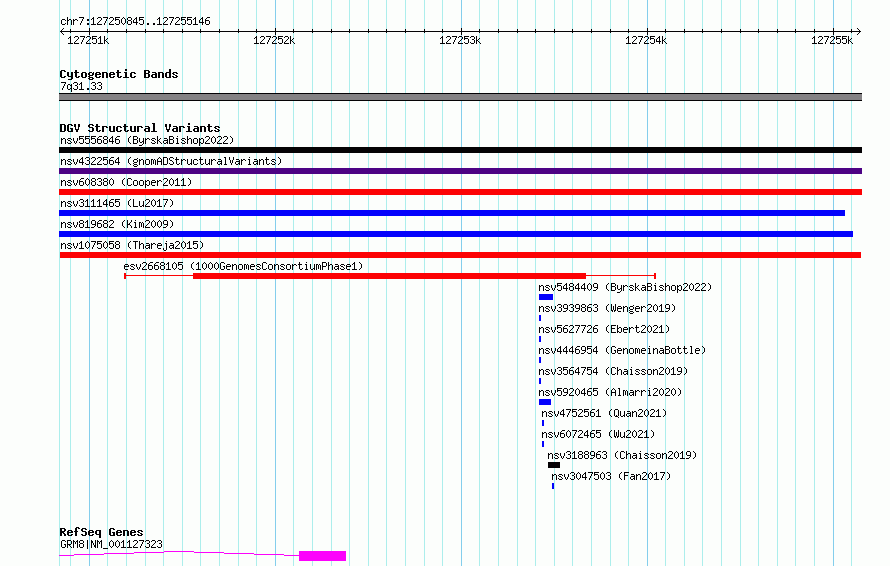The image size is (890, 566).
Task: Click the chr7:127250845..127255146 coordinate label
Action: (x=135, y=22)
